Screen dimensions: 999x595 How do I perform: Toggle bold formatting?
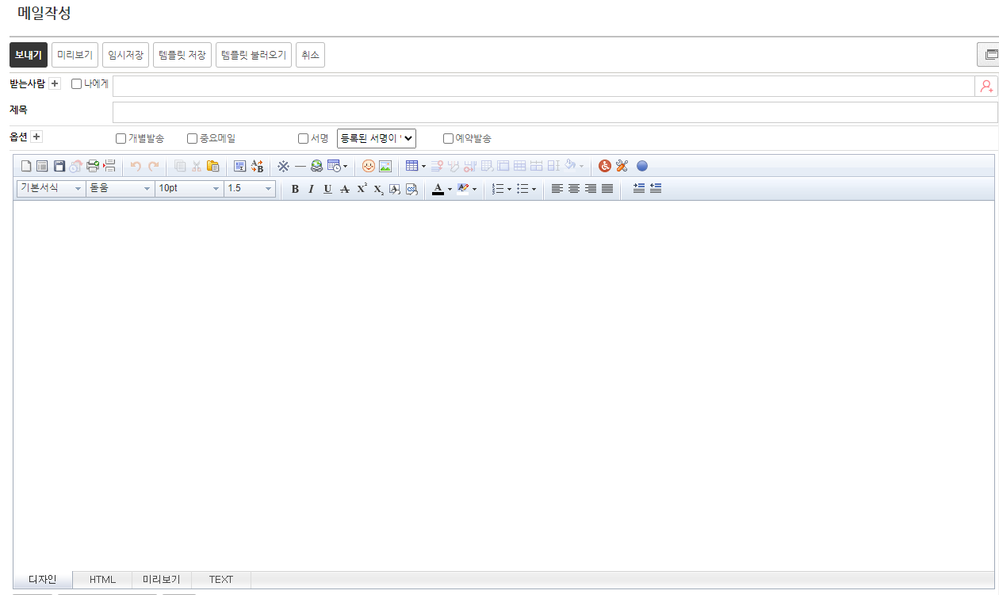(295, 189)
